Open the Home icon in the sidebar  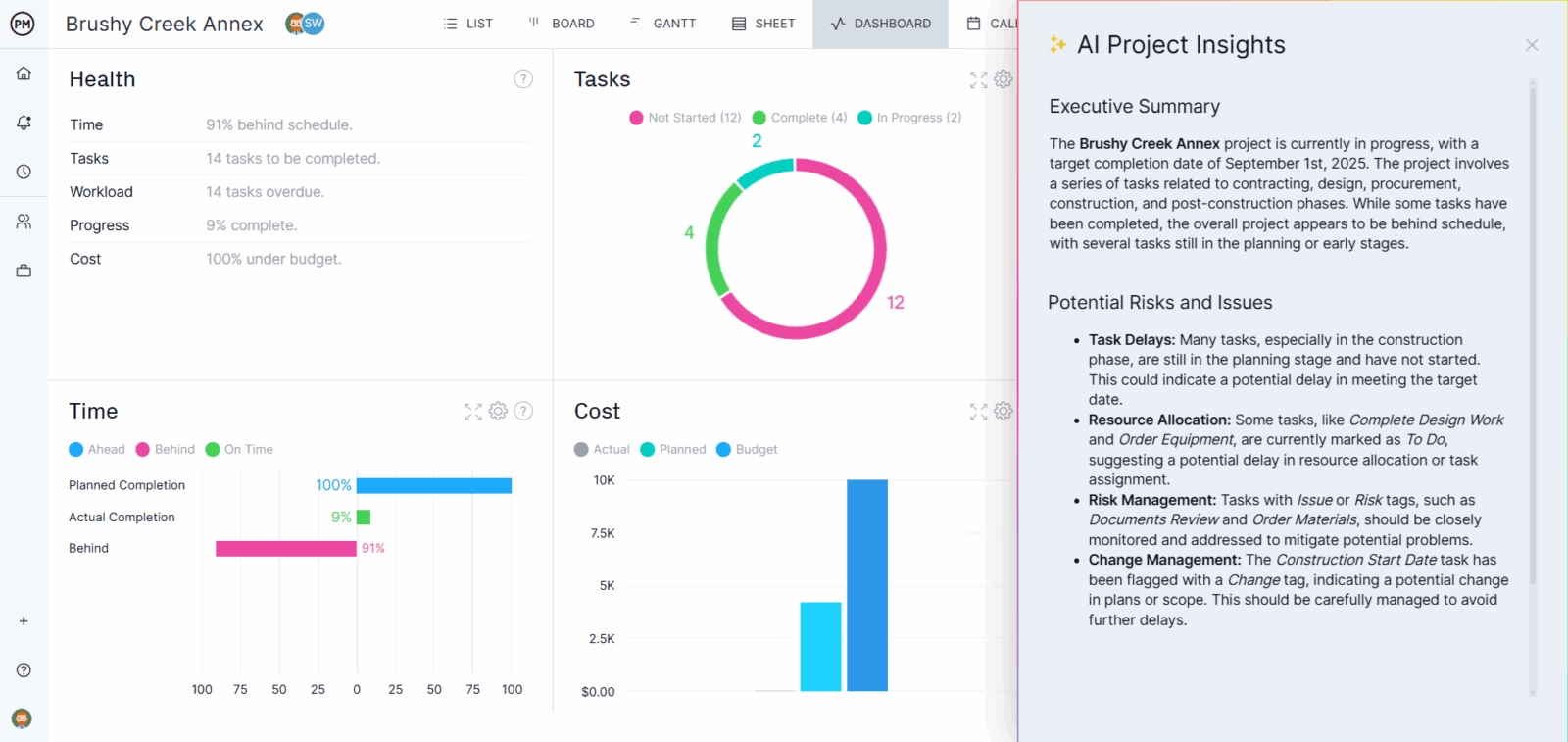pyautogui.click(x=24, y=74)
